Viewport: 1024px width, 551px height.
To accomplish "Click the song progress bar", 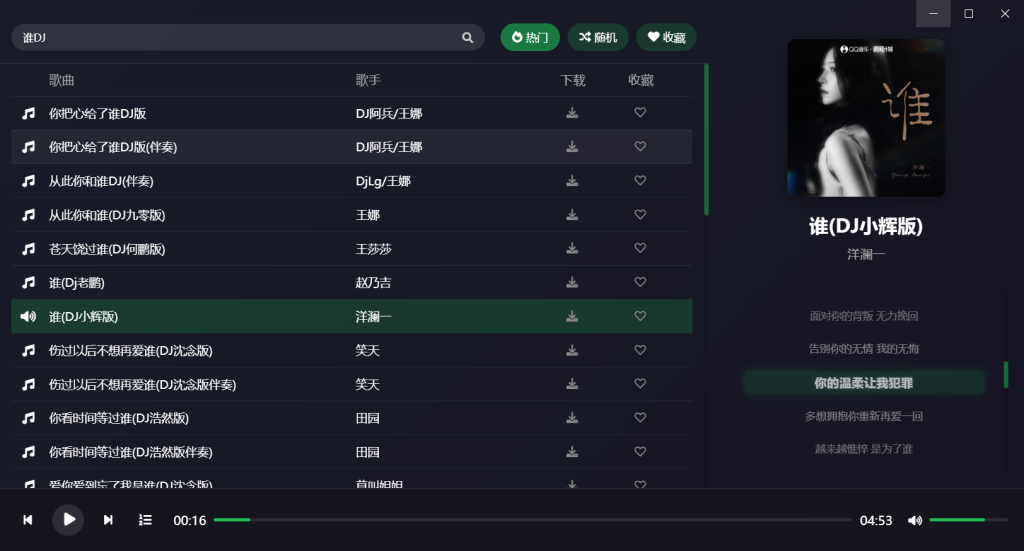I will [530, 520].
